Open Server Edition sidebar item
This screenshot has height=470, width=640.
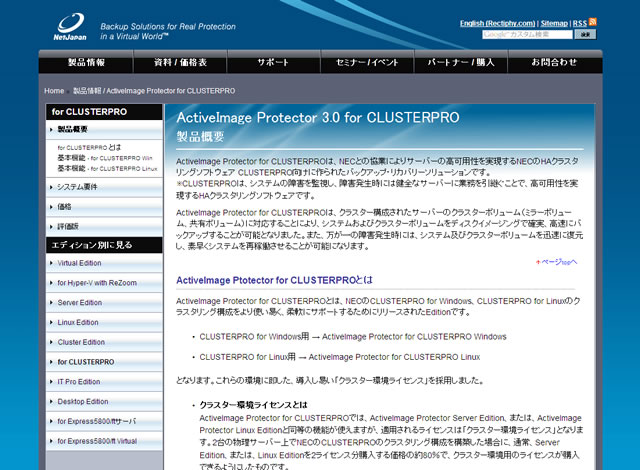tap(104, 303)
